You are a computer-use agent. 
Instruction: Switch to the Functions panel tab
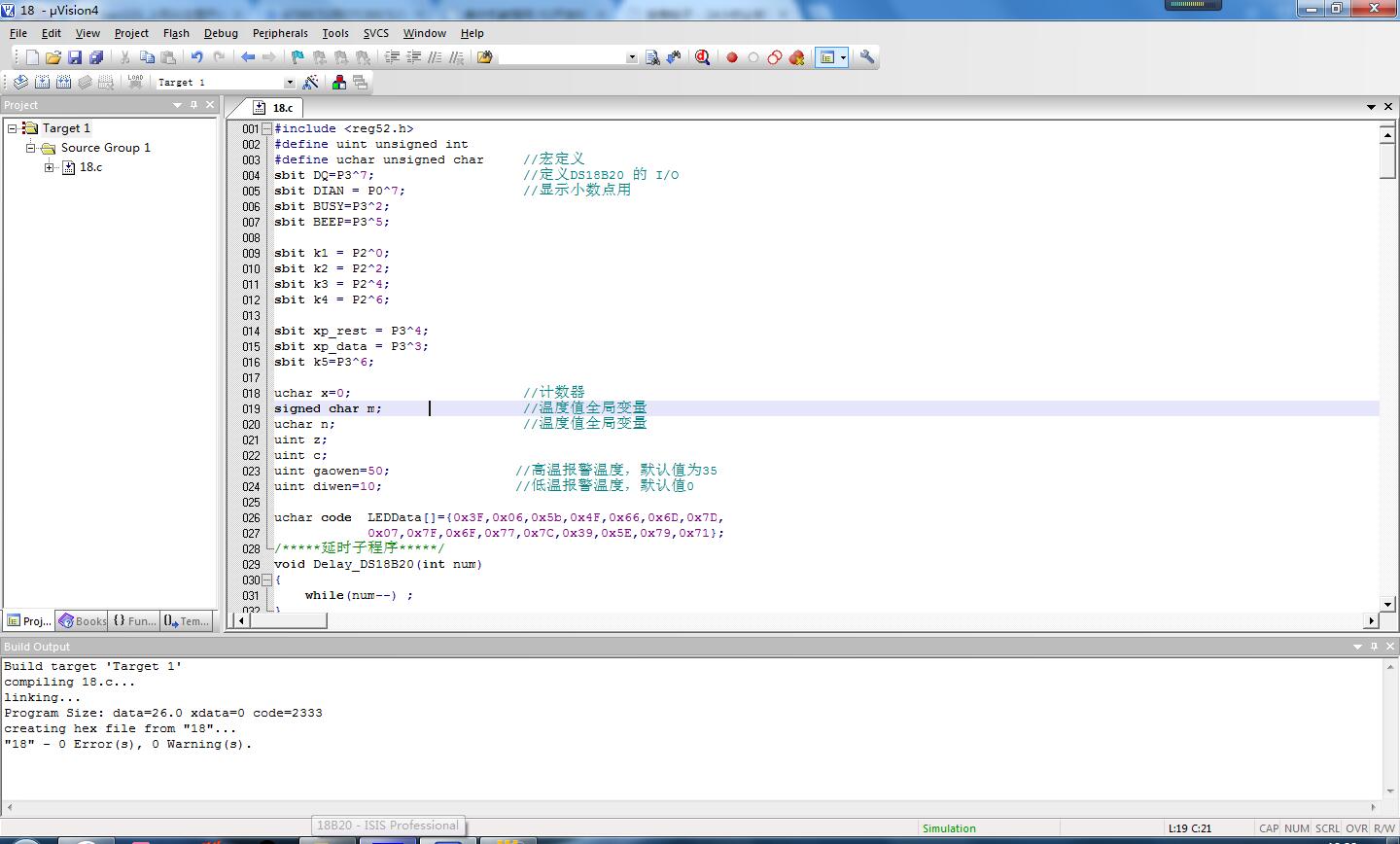(134, 620)
